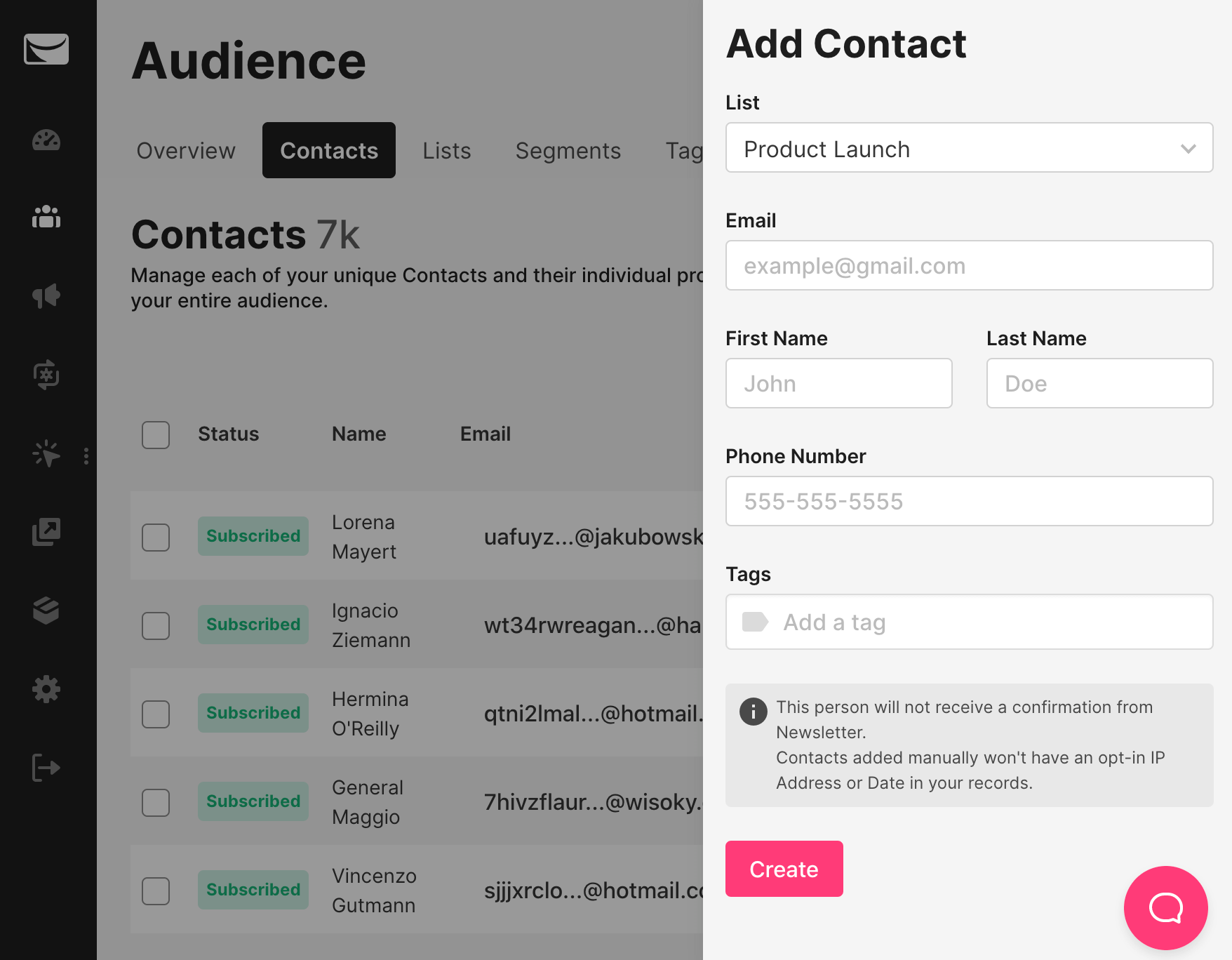
Task: Select the Lorena Mayert checkbox
Action: pyautogui.click(x=156, y=538)
